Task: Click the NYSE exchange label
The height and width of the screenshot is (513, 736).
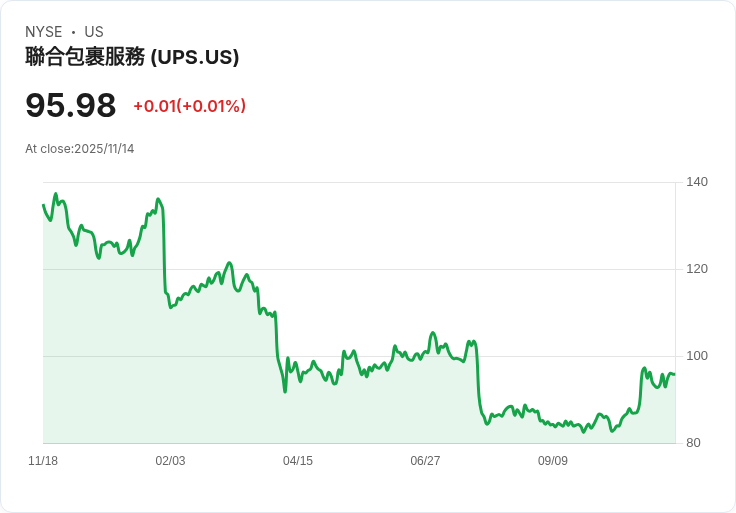Action: [x=45, y=32]
